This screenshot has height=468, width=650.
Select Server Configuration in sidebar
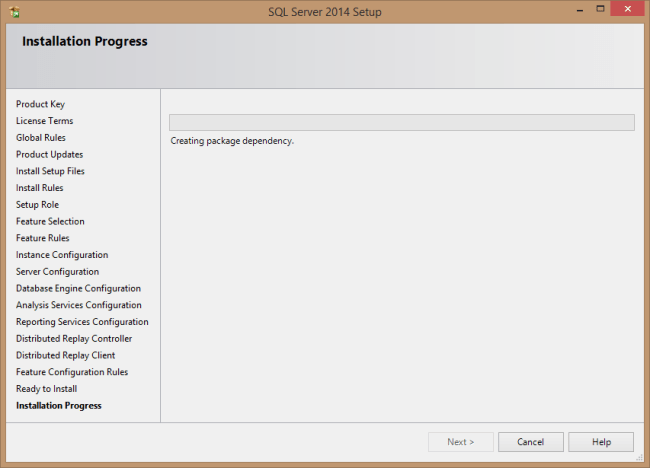coord(57,272)
